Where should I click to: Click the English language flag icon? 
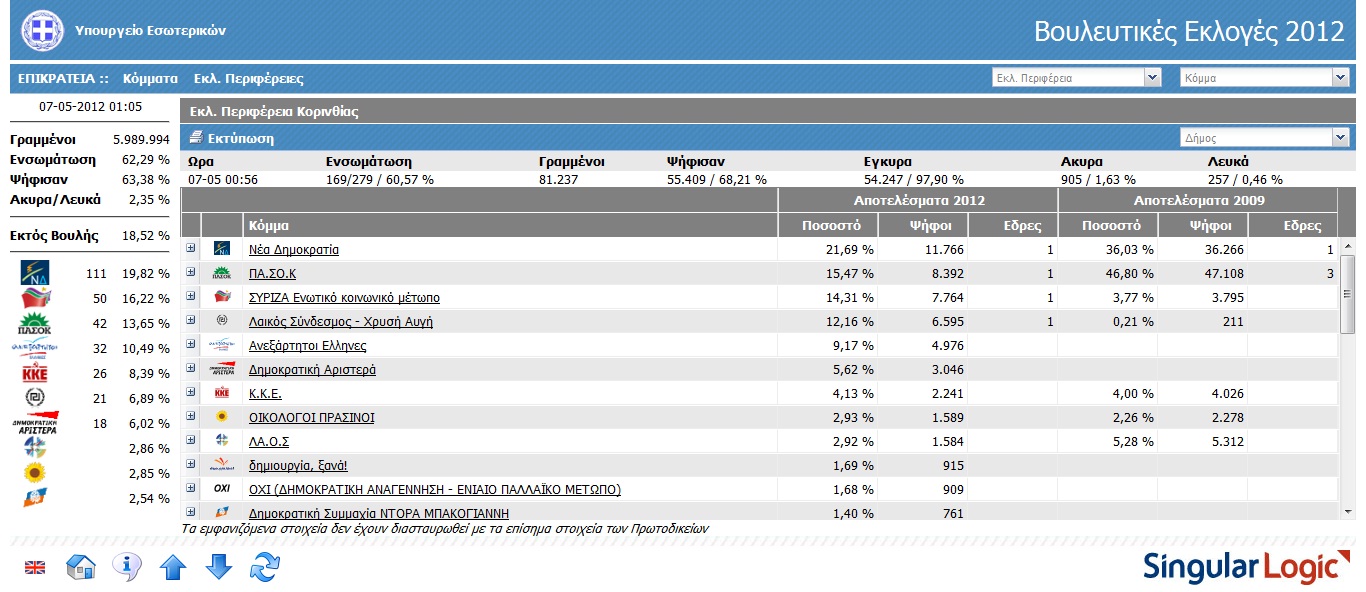(35, 568)
